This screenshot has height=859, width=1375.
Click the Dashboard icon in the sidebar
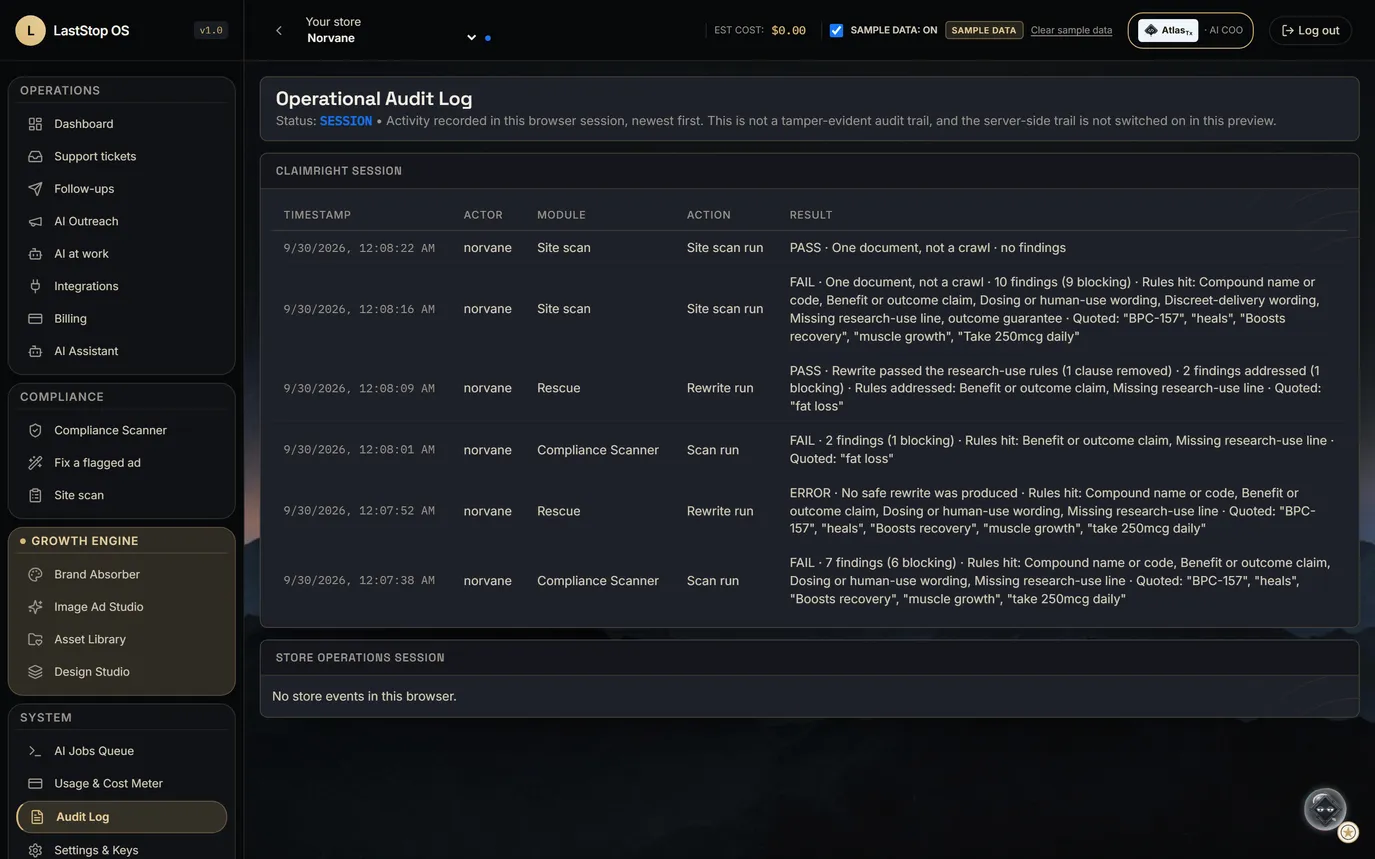[x=35, y=124]
